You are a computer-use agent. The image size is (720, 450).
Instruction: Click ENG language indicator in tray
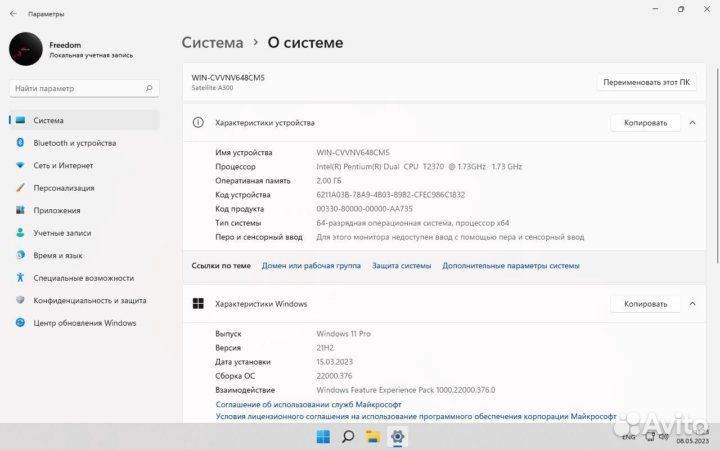(628, 437)
